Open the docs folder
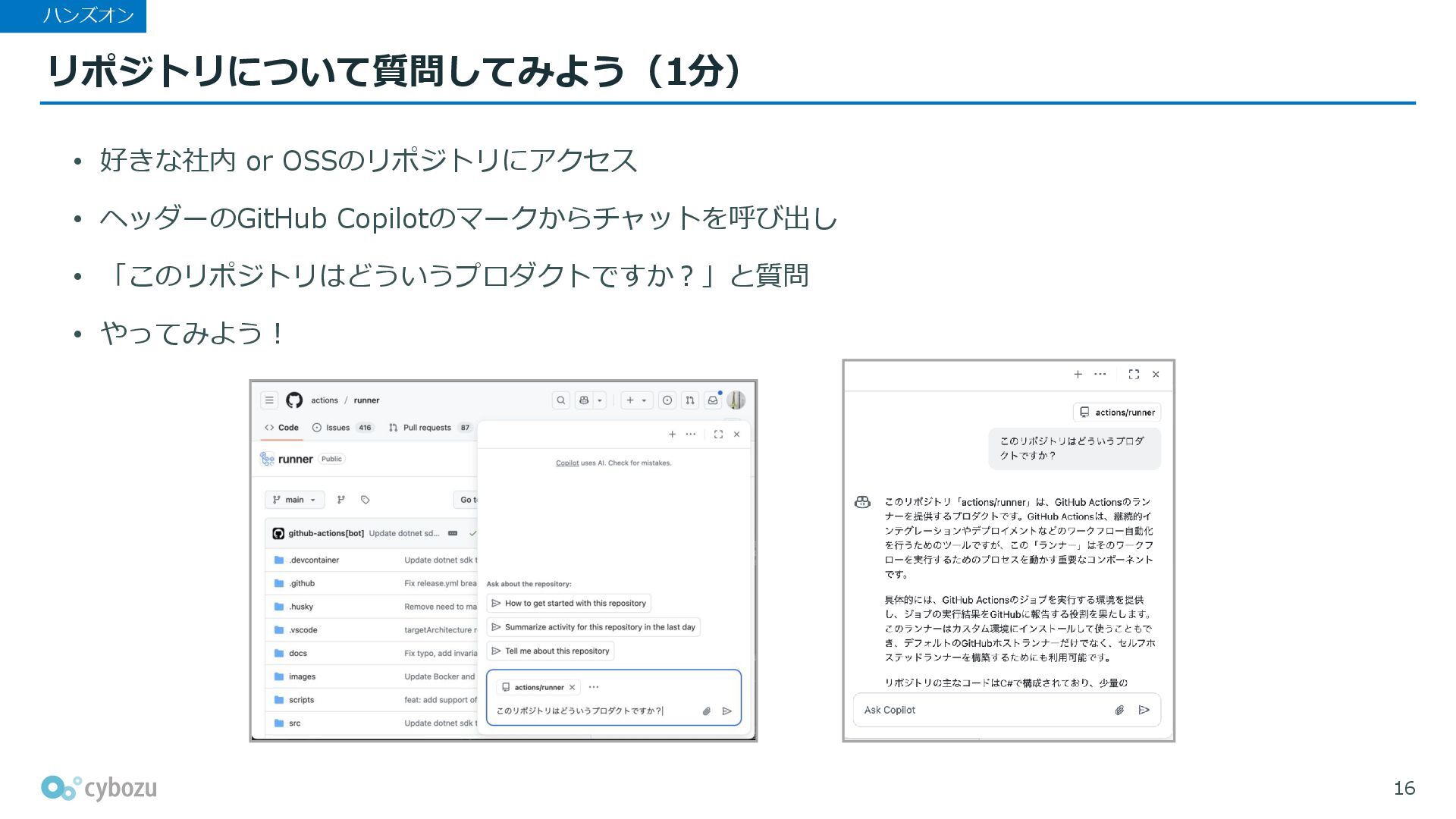The image size is (1456, 819). point(297,653)
